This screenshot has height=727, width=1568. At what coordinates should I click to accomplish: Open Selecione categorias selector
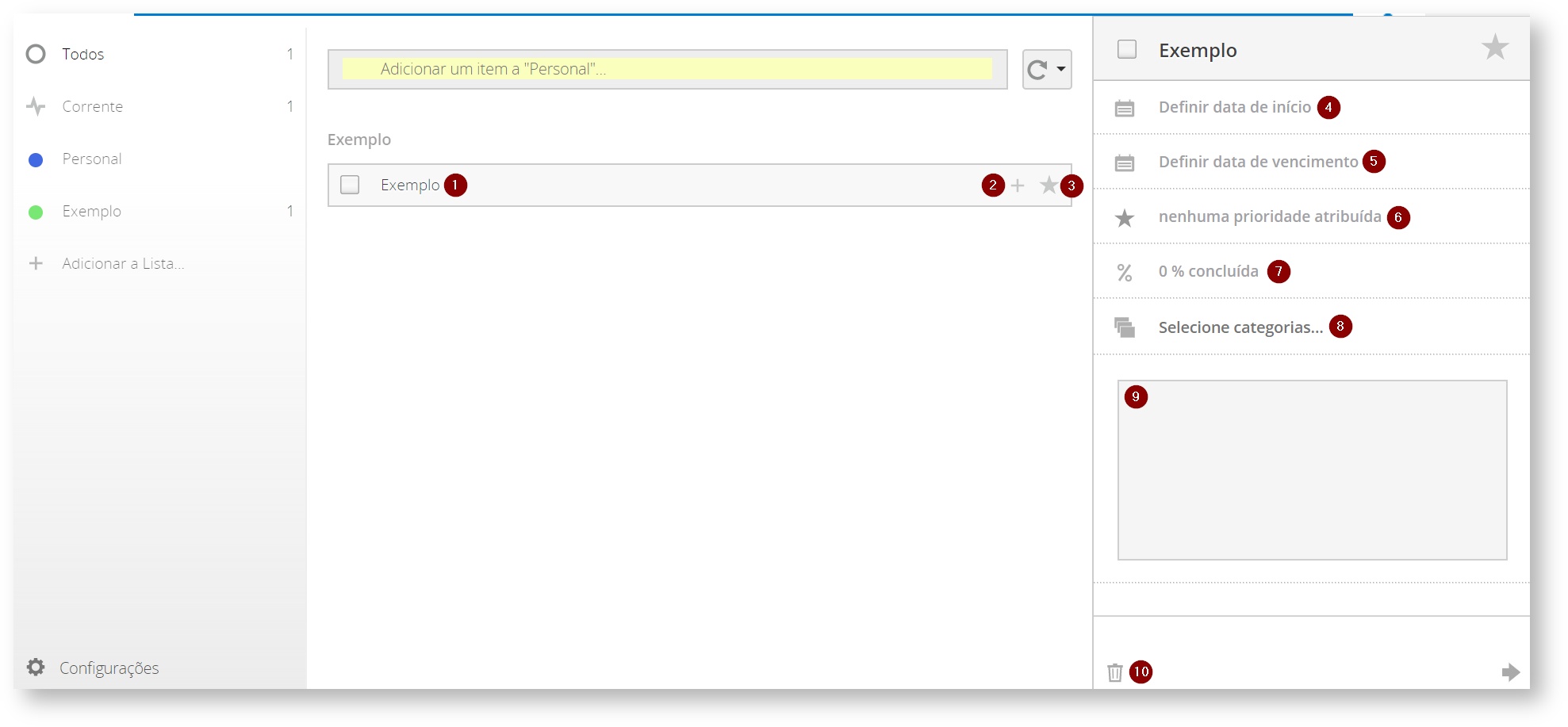(x=1240, y=327)
